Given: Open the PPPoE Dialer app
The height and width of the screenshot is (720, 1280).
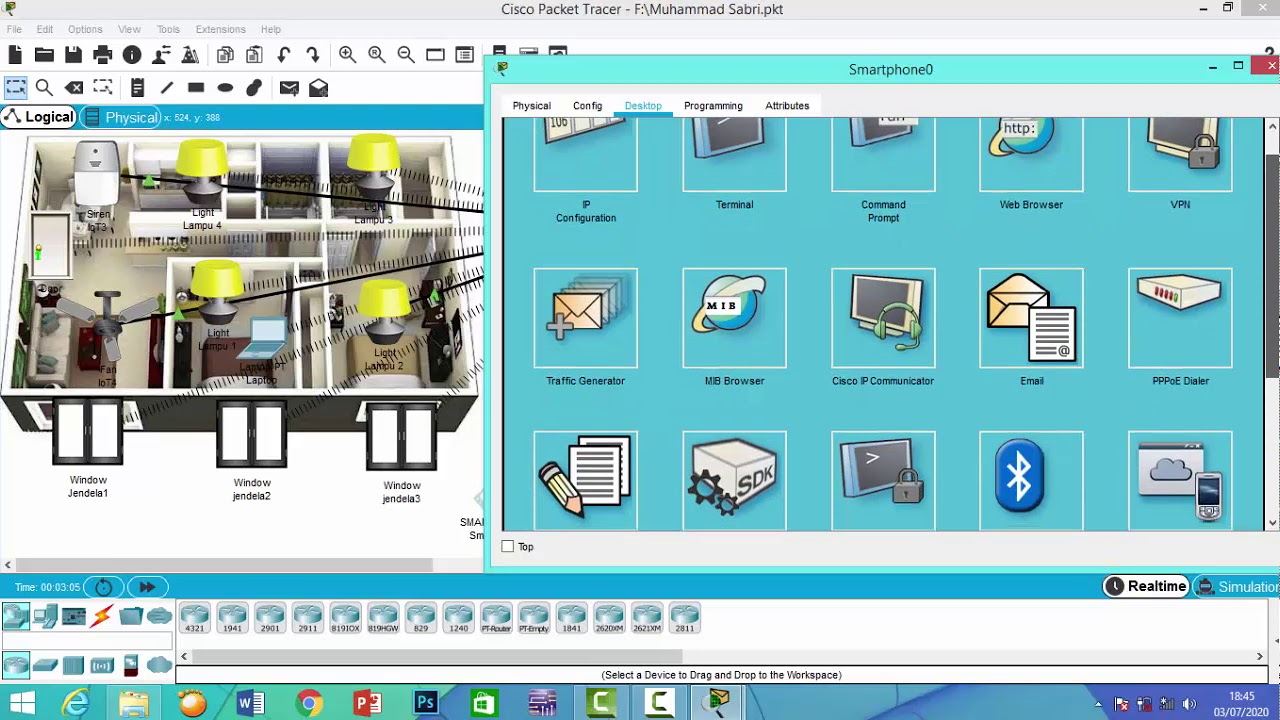Looking at the screenshot, I should pyautogui.click(x=1180, y=319).
